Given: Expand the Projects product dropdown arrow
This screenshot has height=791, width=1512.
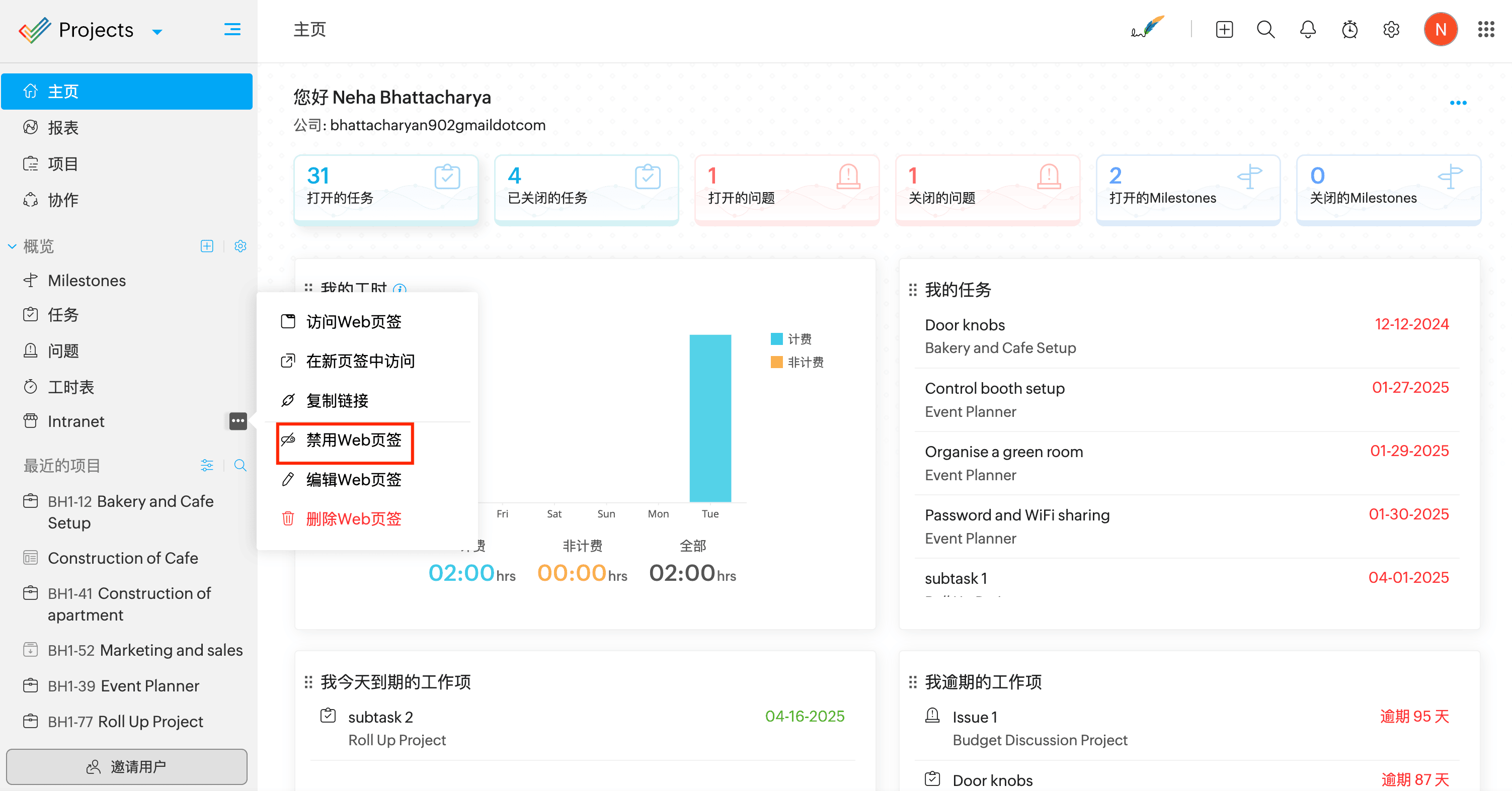Looking at the screenshot, I should [x=156, y=32].
